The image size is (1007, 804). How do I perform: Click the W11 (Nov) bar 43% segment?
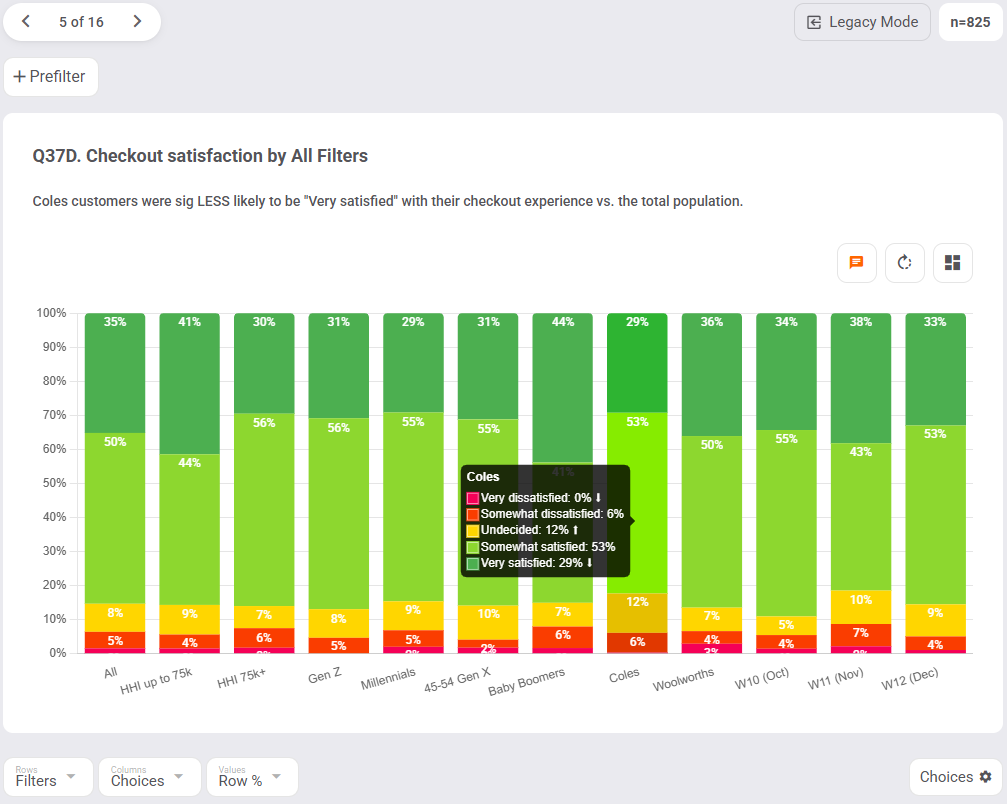click(861, 516)
